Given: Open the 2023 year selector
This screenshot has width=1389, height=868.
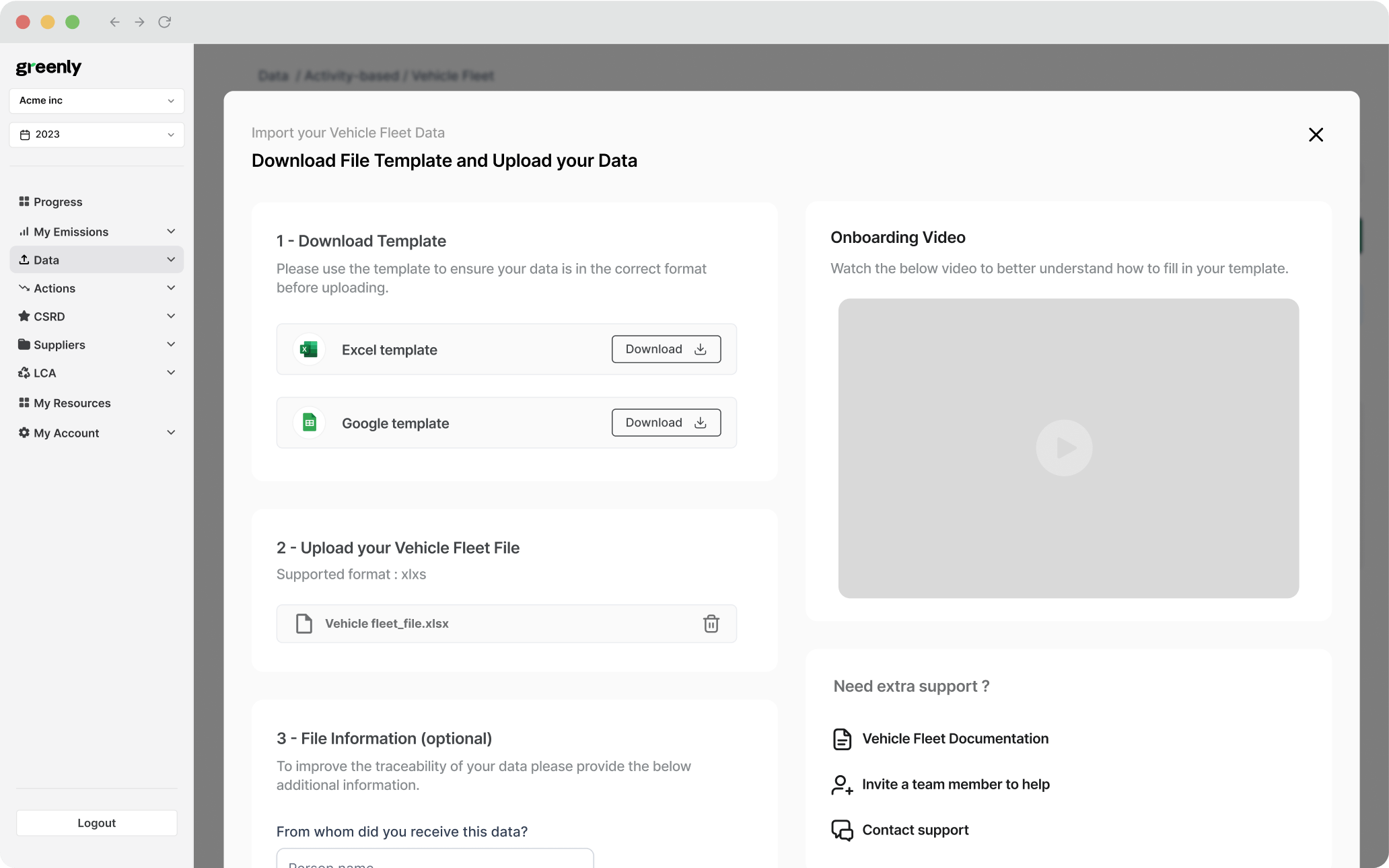Looking at the screenshot, I should (x=96, y=135).
